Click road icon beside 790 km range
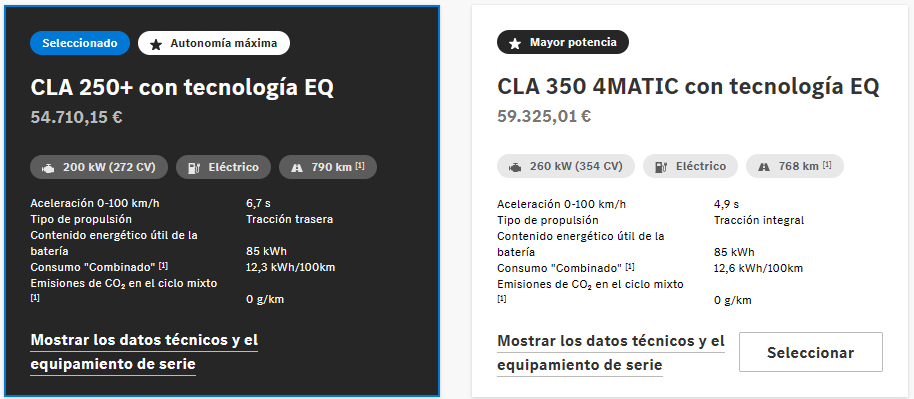 coord(297,168)
